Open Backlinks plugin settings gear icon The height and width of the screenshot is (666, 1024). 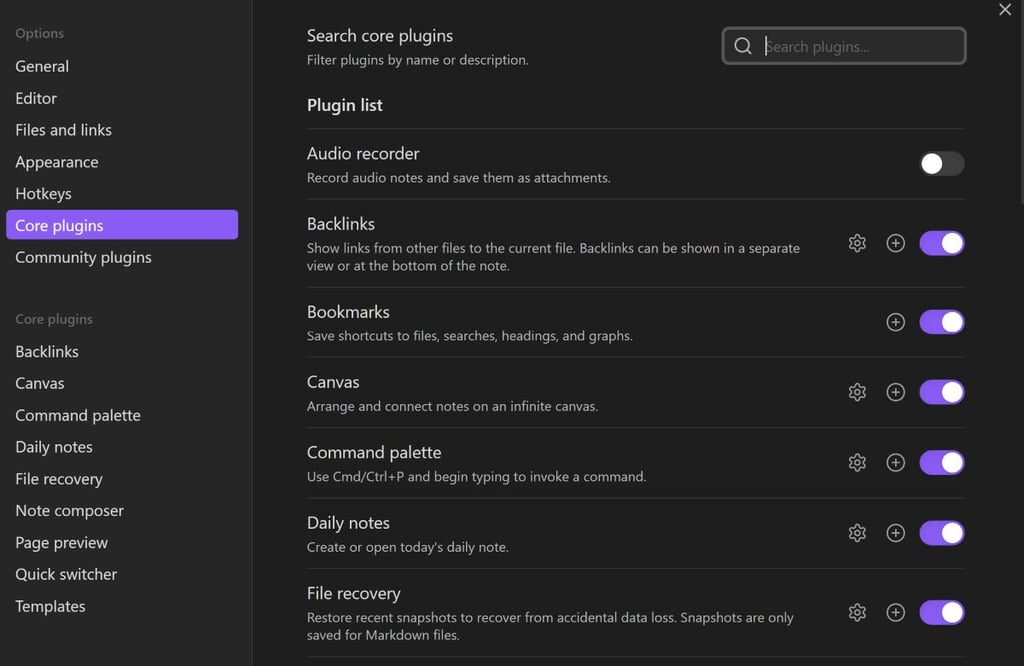(857, 243)
